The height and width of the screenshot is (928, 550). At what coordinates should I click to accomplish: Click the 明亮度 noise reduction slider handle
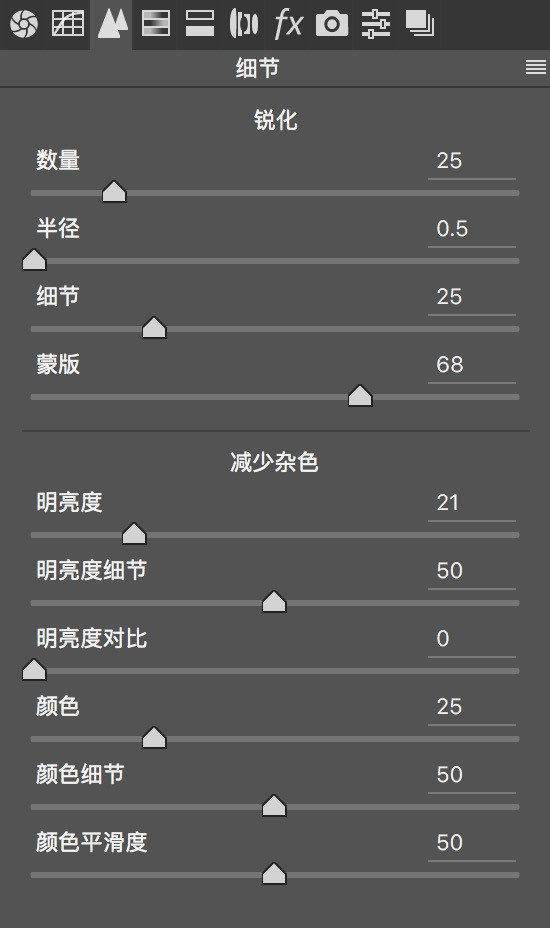(134, 534)
